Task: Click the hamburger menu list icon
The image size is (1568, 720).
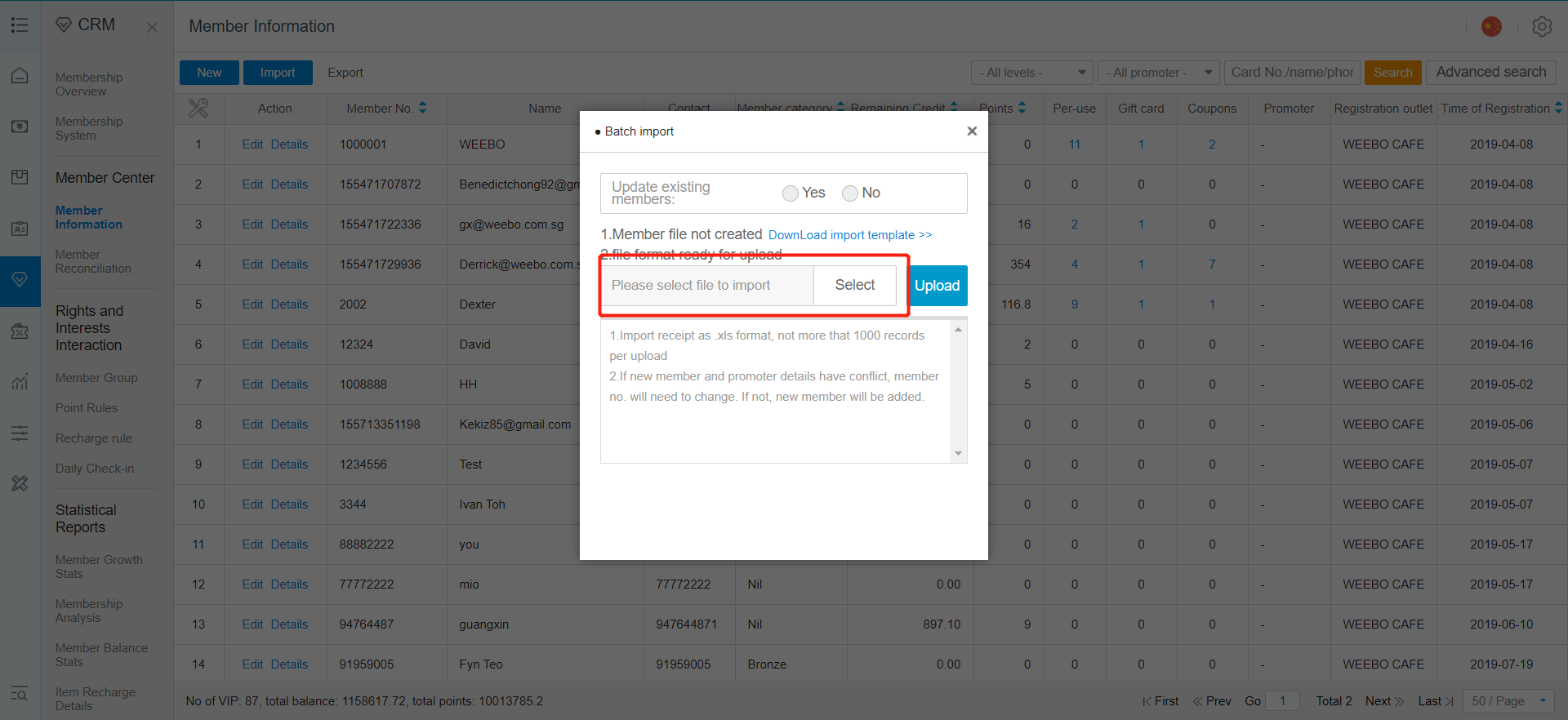Action: point(20,25)
